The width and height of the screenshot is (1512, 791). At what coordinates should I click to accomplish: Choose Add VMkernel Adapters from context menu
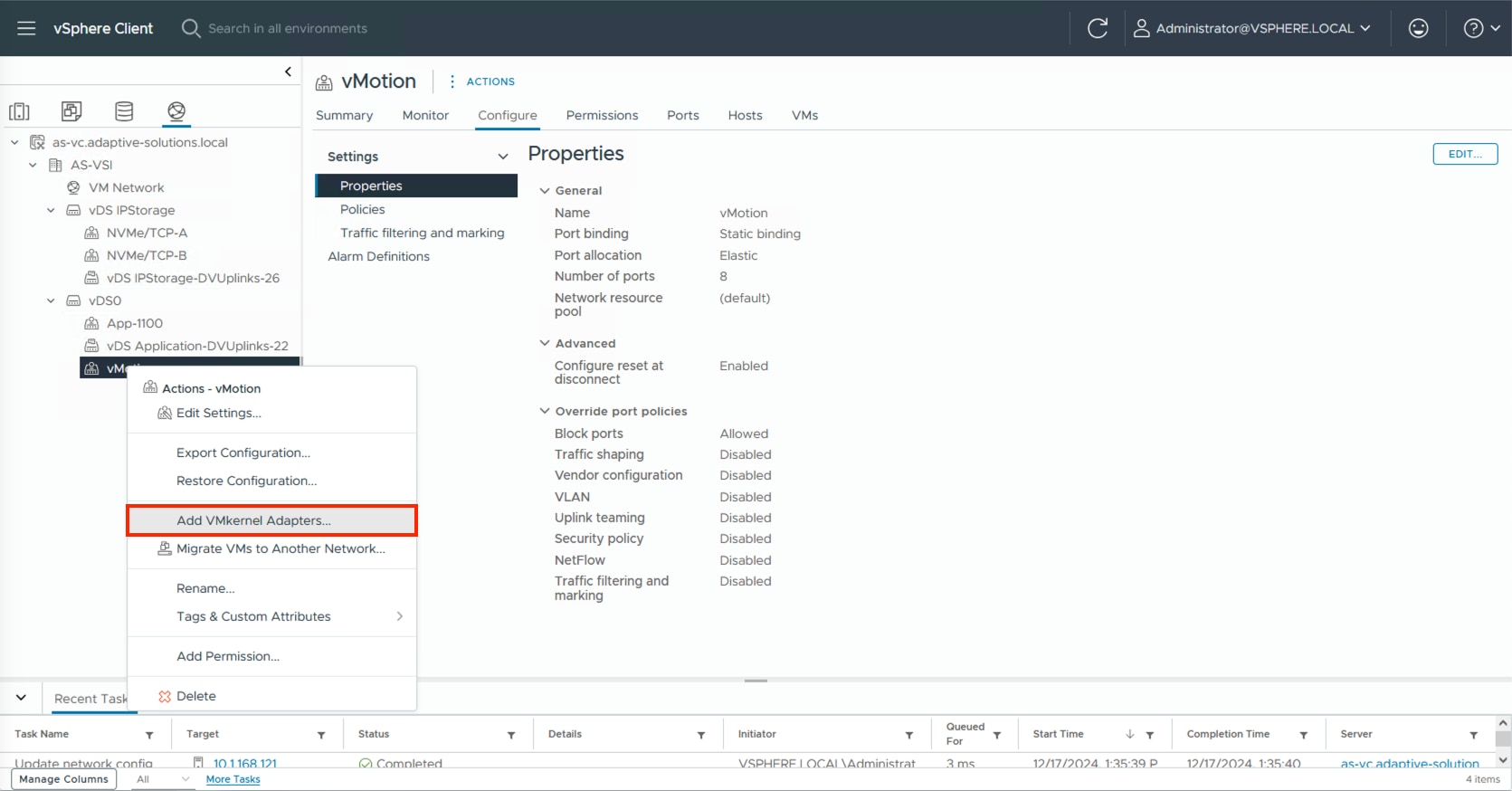[271, 520]
